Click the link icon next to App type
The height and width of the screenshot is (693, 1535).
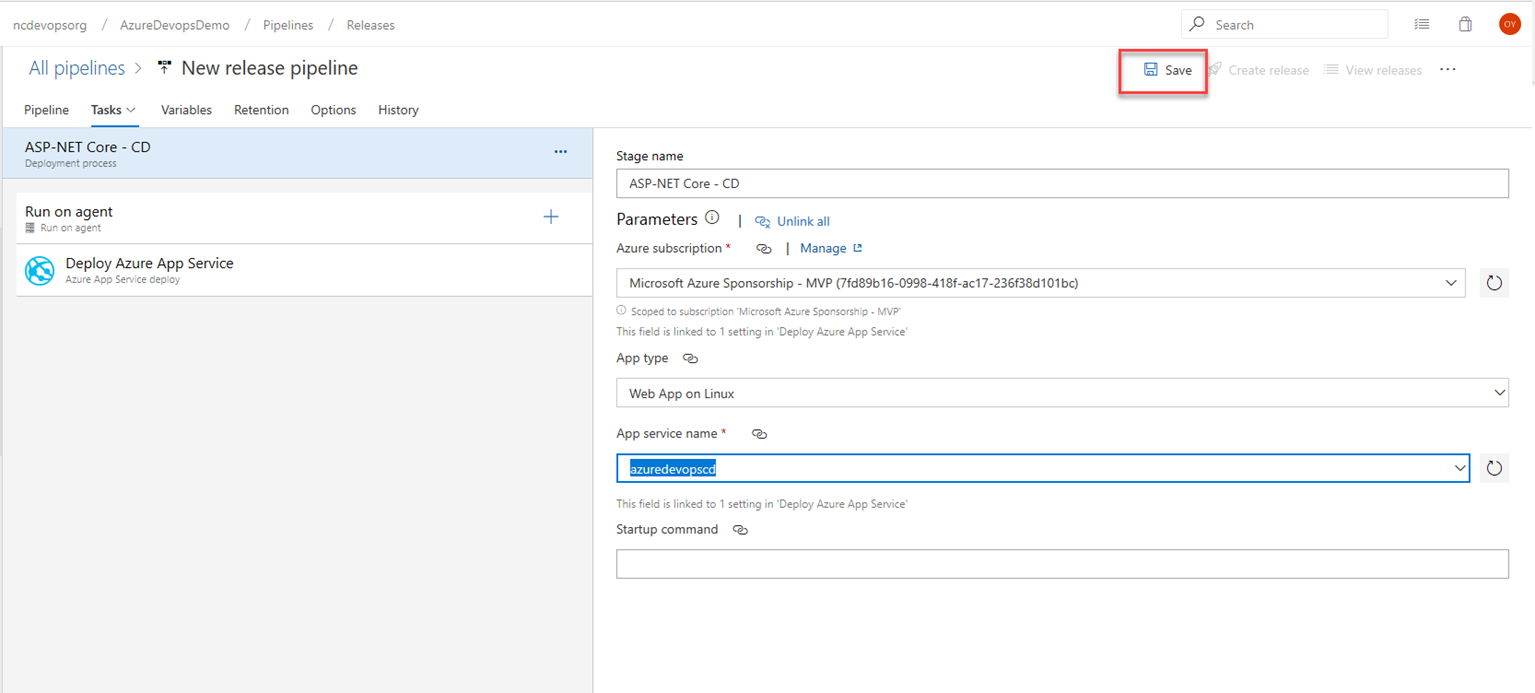coord(690,358)
